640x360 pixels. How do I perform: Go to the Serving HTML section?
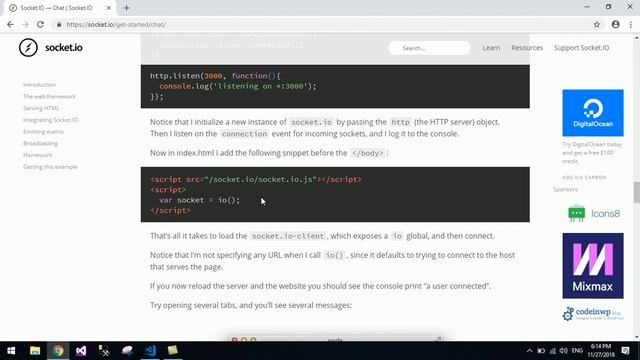[x=41, y=108]
